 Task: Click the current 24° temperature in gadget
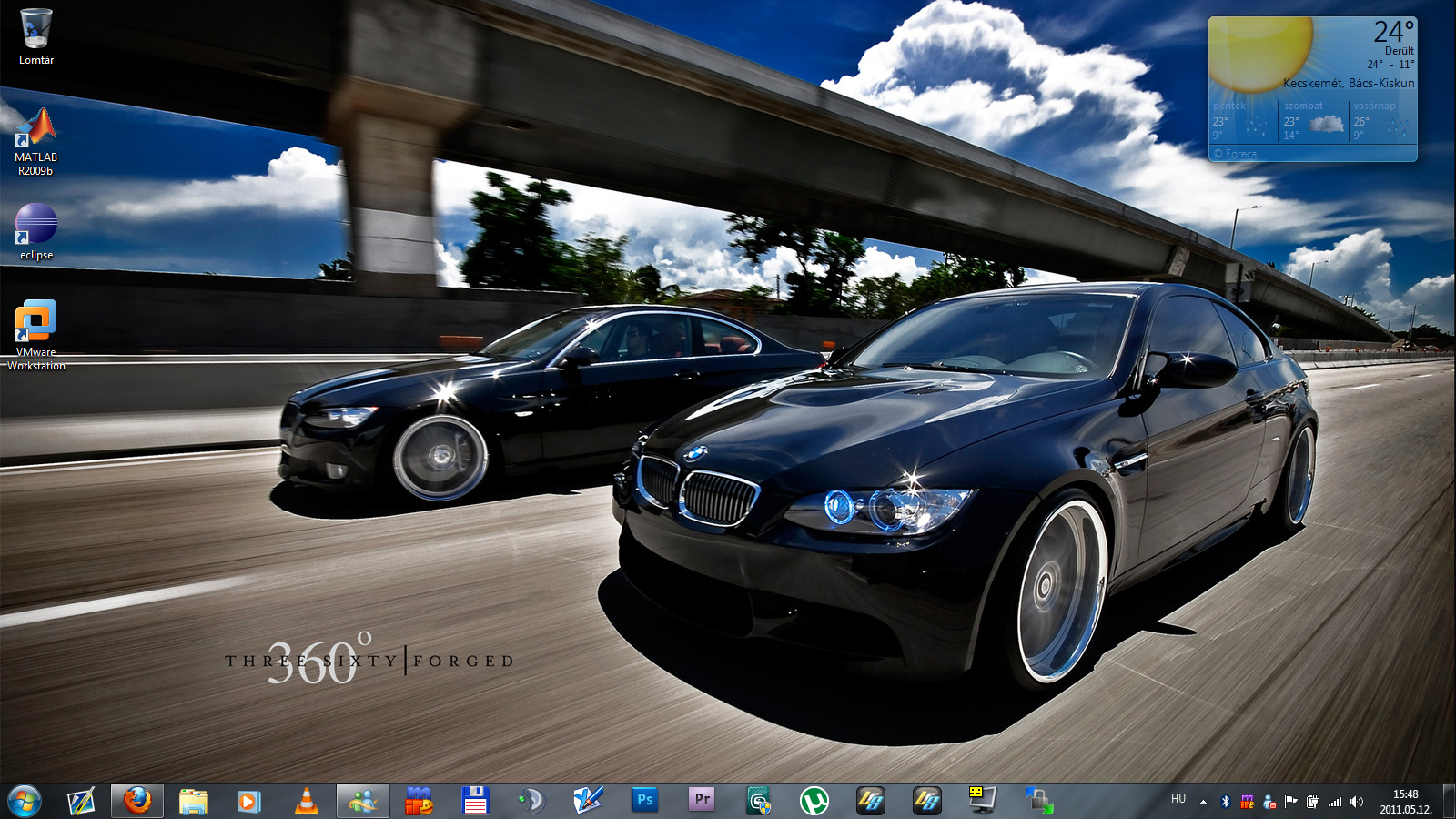tap(1394, 32)
